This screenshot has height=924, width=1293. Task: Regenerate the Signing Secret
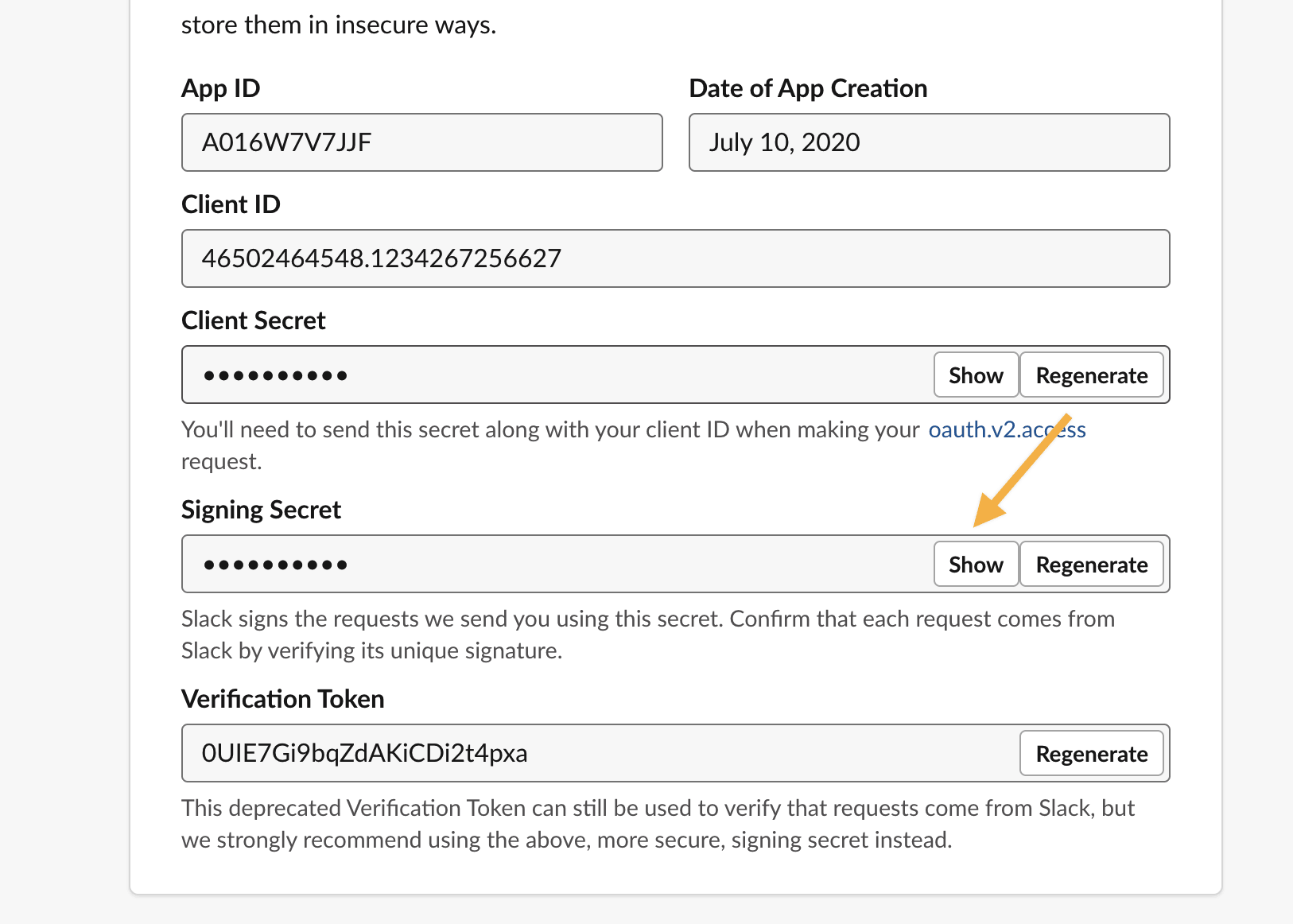1092,564
